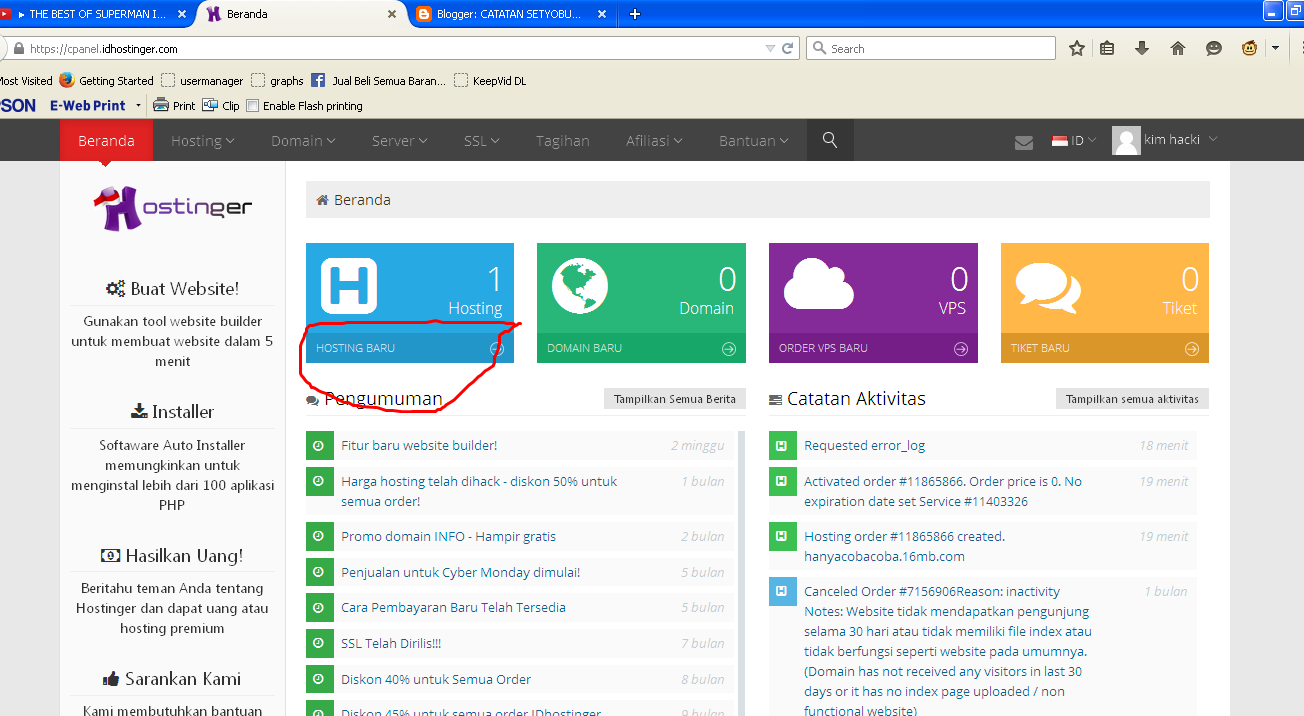Image resolution: width=1304 pixels, height=716 pixels.
Task: Click Tampilkan semua aktivitas button
Action: (x=1132, y=399)
